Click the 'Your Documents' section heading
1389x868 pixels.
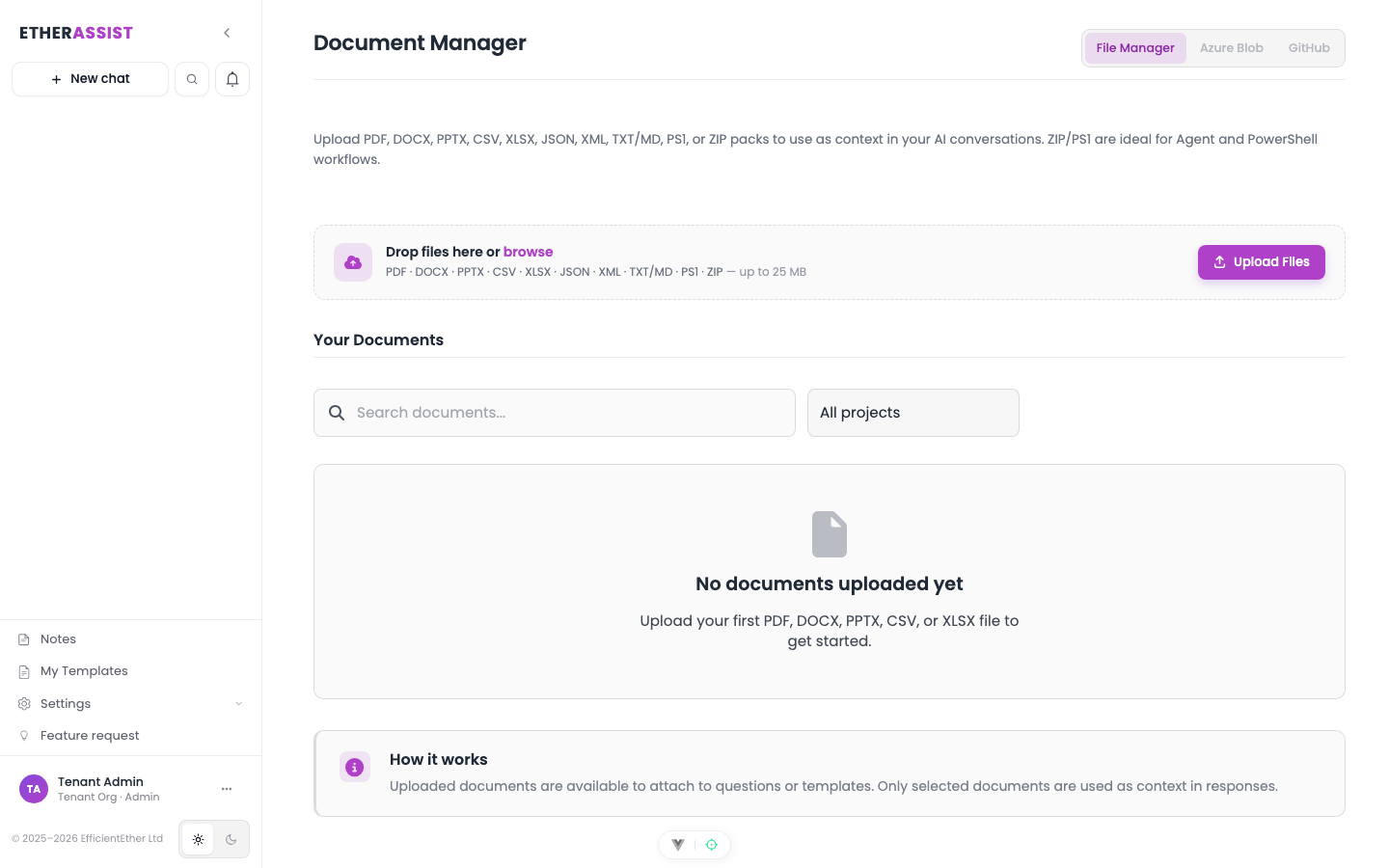point(378,339)
